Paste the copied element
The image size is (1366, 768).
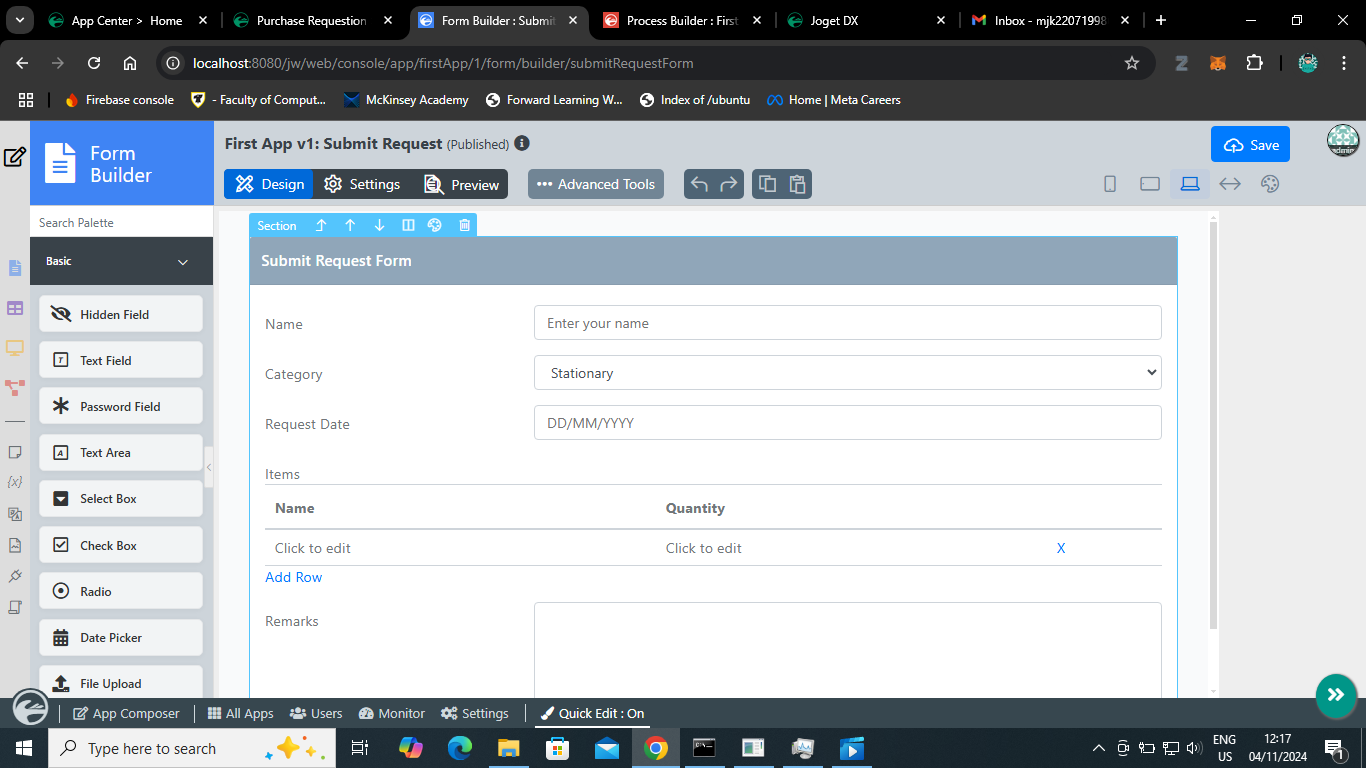click(x=797, y=184)
